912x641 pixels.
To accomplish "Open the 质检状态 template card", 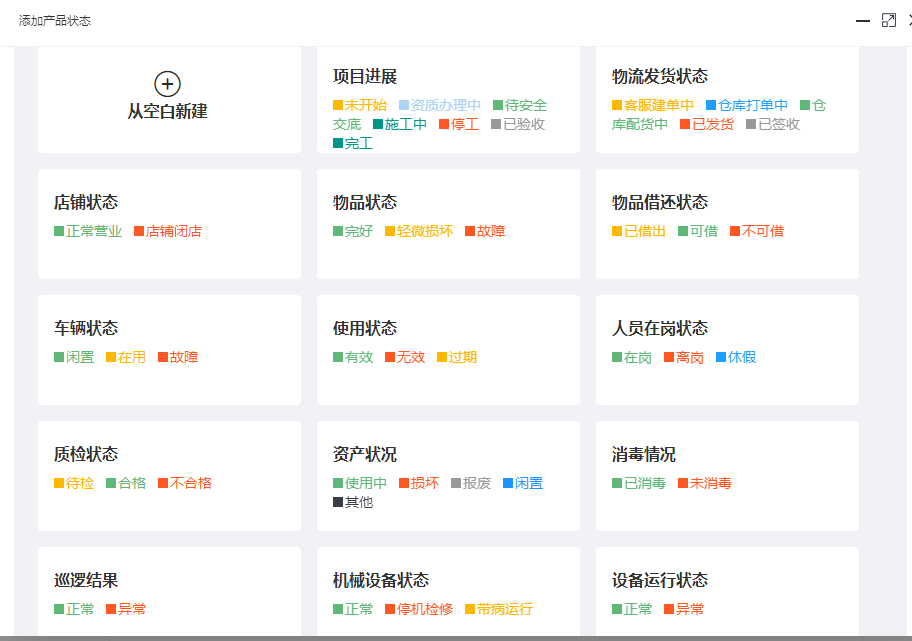I will pyautogui.click(x=86, y=455).
